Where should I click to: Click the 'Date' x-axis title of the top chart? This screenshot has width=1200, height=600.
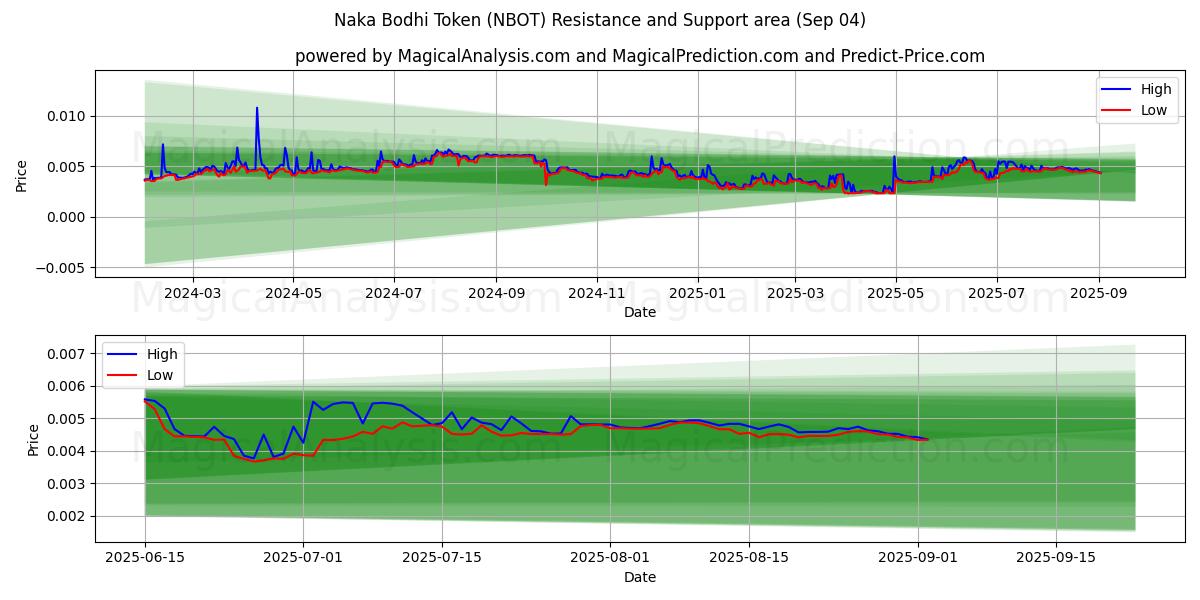640,312
